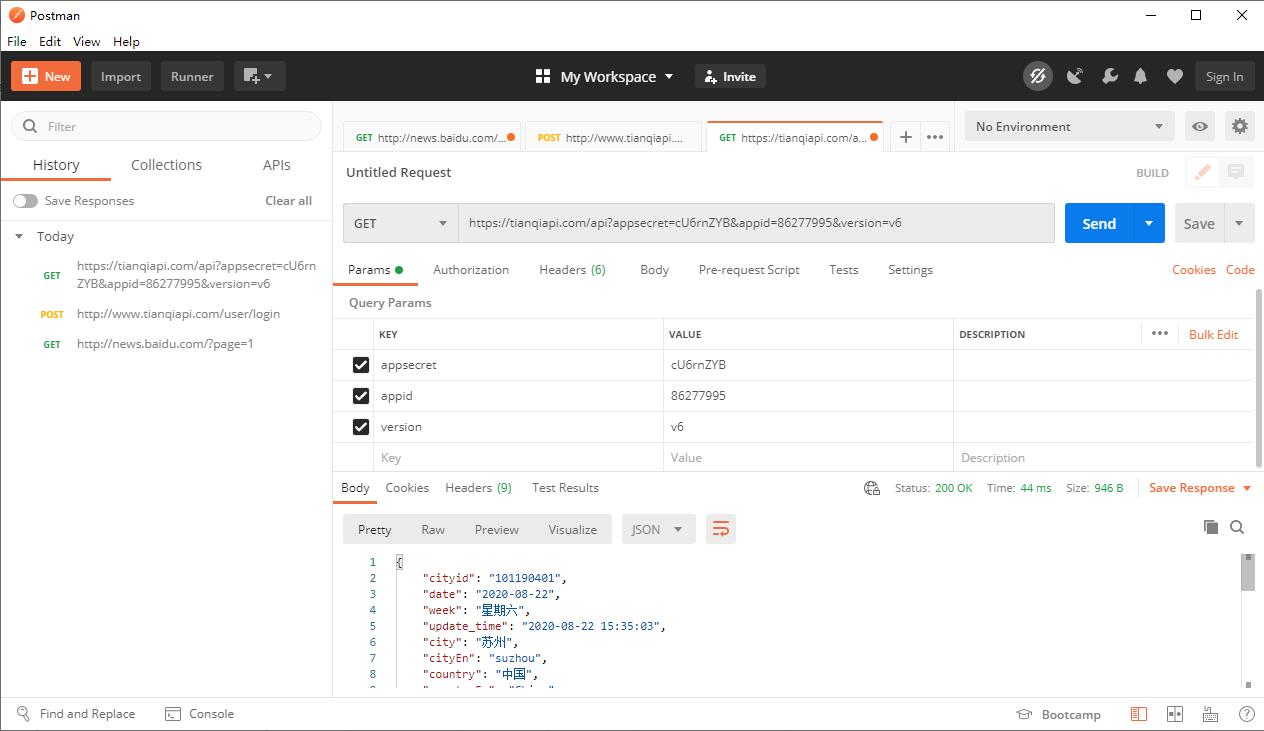Click the pencil edit icon beside BUILD
Image resolution: width=1264 pixels, height=731 pixels.
click(x=1203, y=172)
